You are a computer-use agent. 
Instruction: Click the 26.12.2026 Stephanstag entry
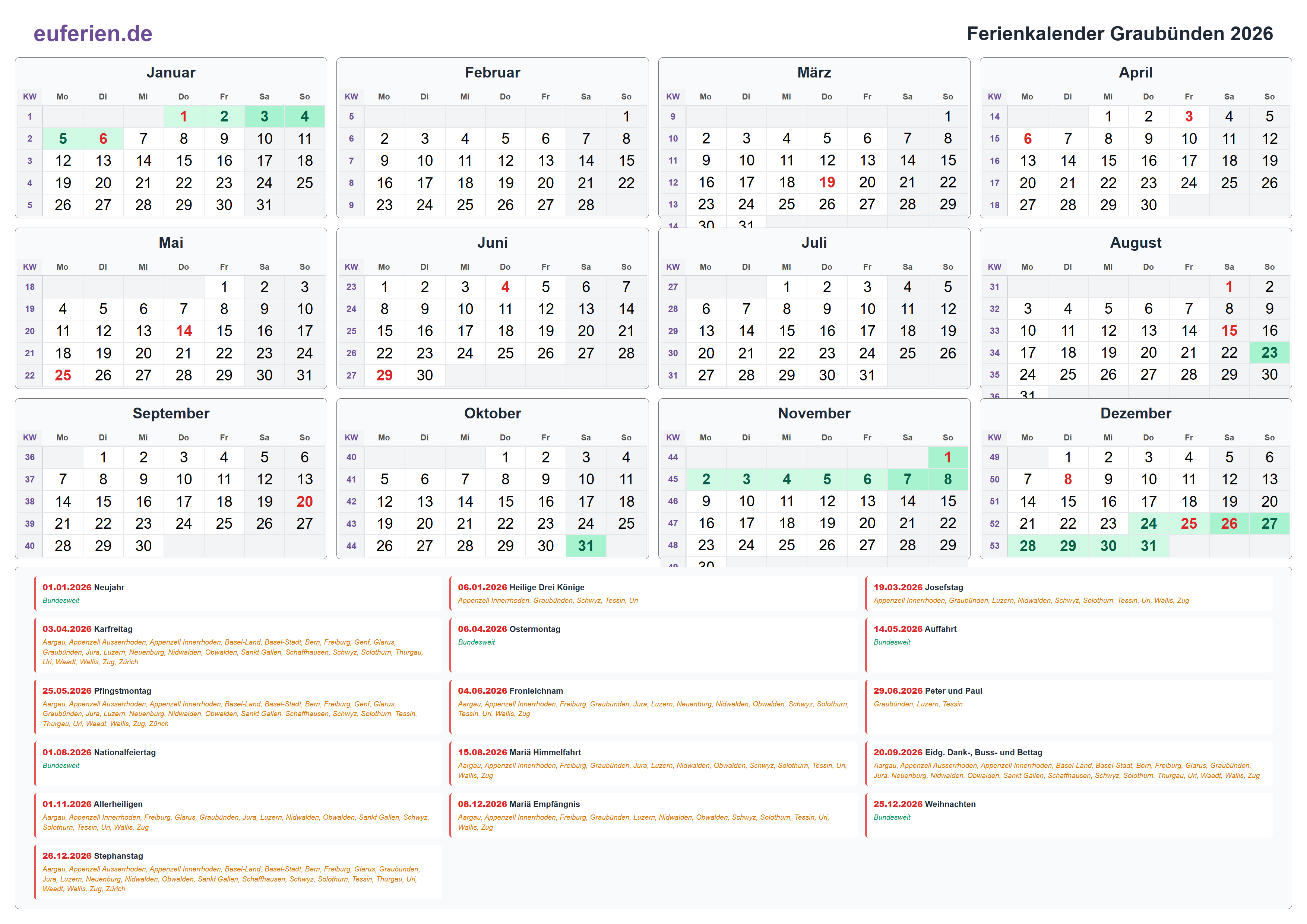[x=238, y=872]
